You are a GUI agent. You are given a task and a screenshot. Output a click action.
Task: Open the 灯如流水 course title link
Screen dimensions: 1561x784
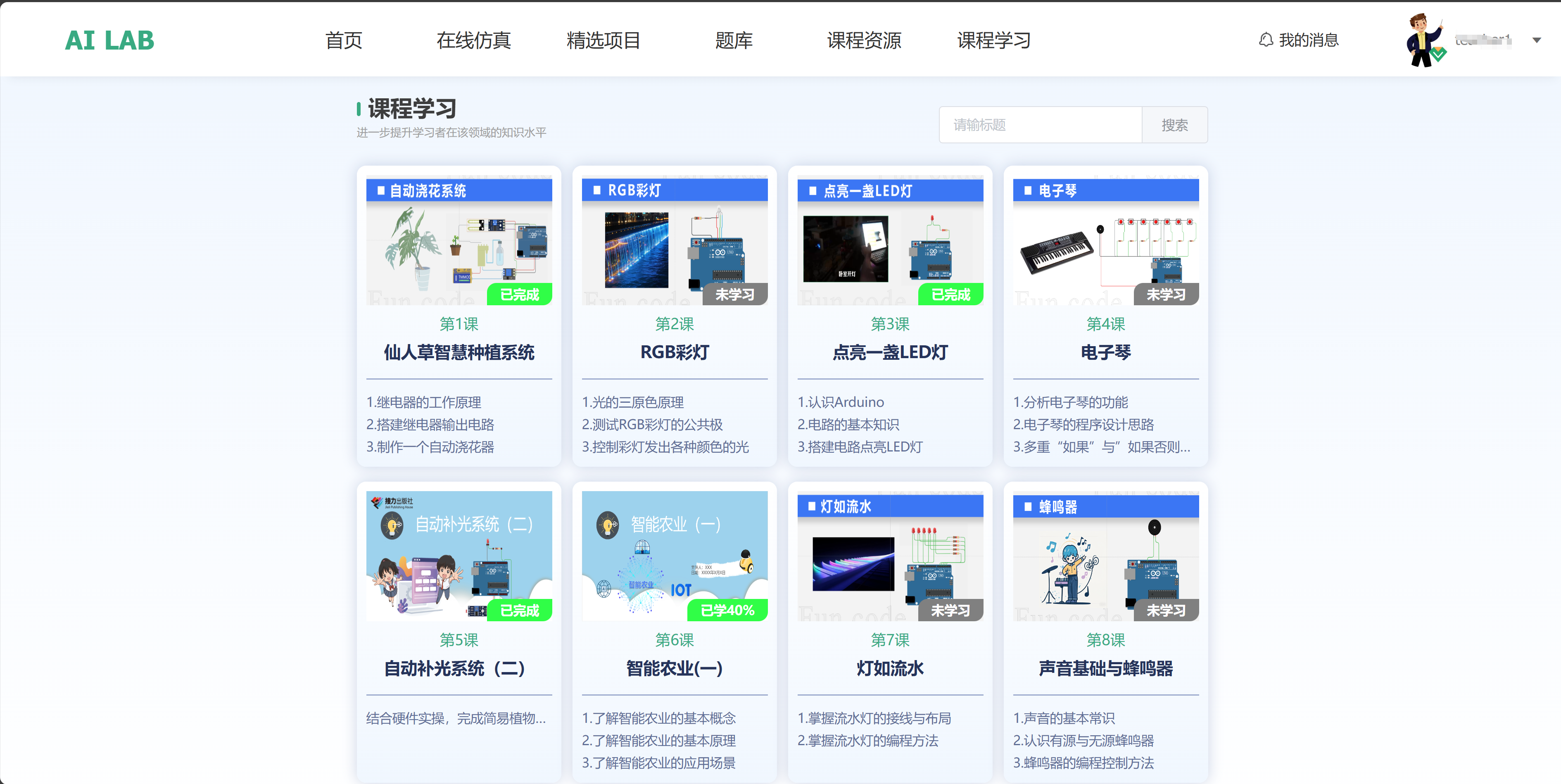(x=890, y=668)
